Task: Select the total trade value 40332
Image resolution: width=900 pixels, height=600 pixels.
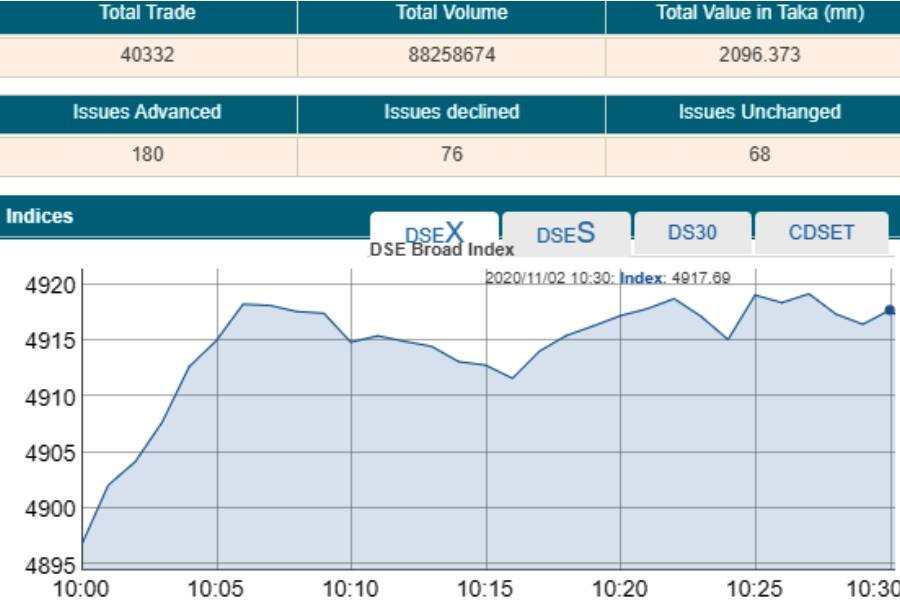Action: [148, 55]
